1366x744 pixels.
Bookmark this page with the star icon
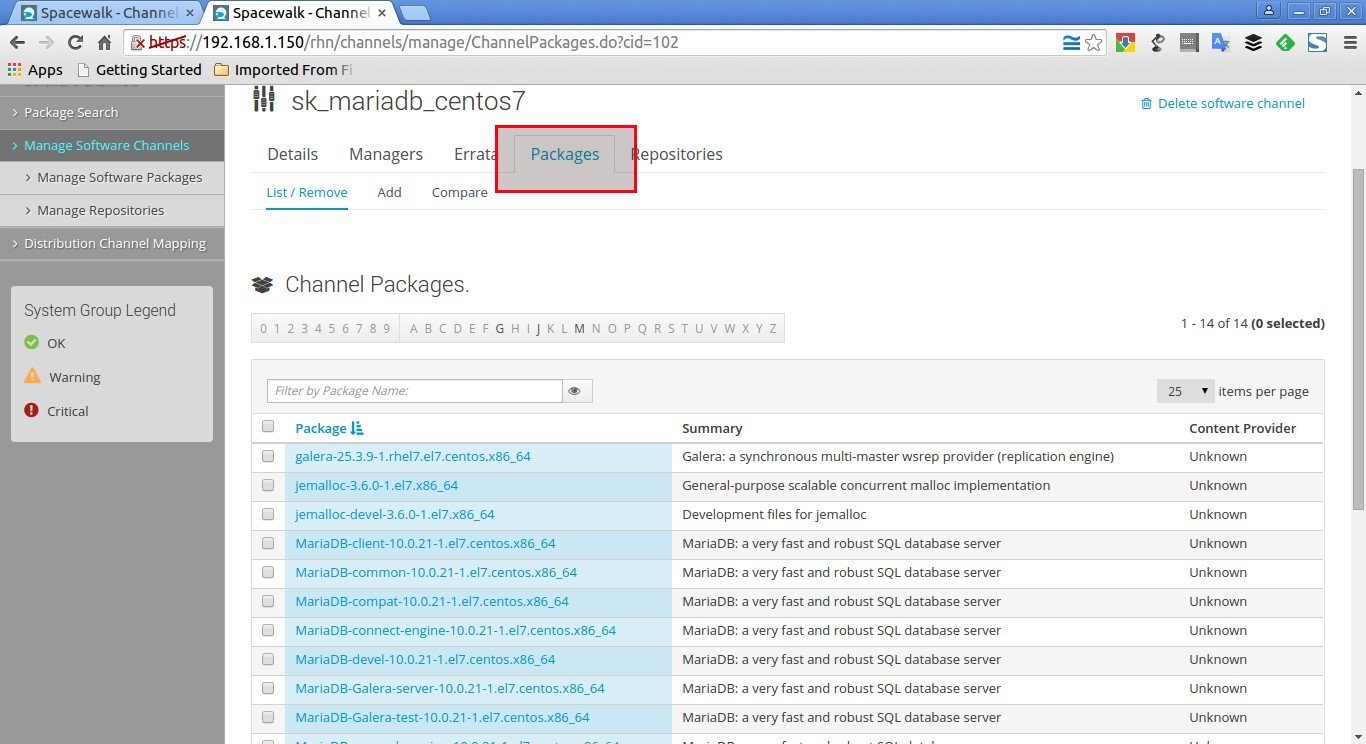click(1094, 43)
